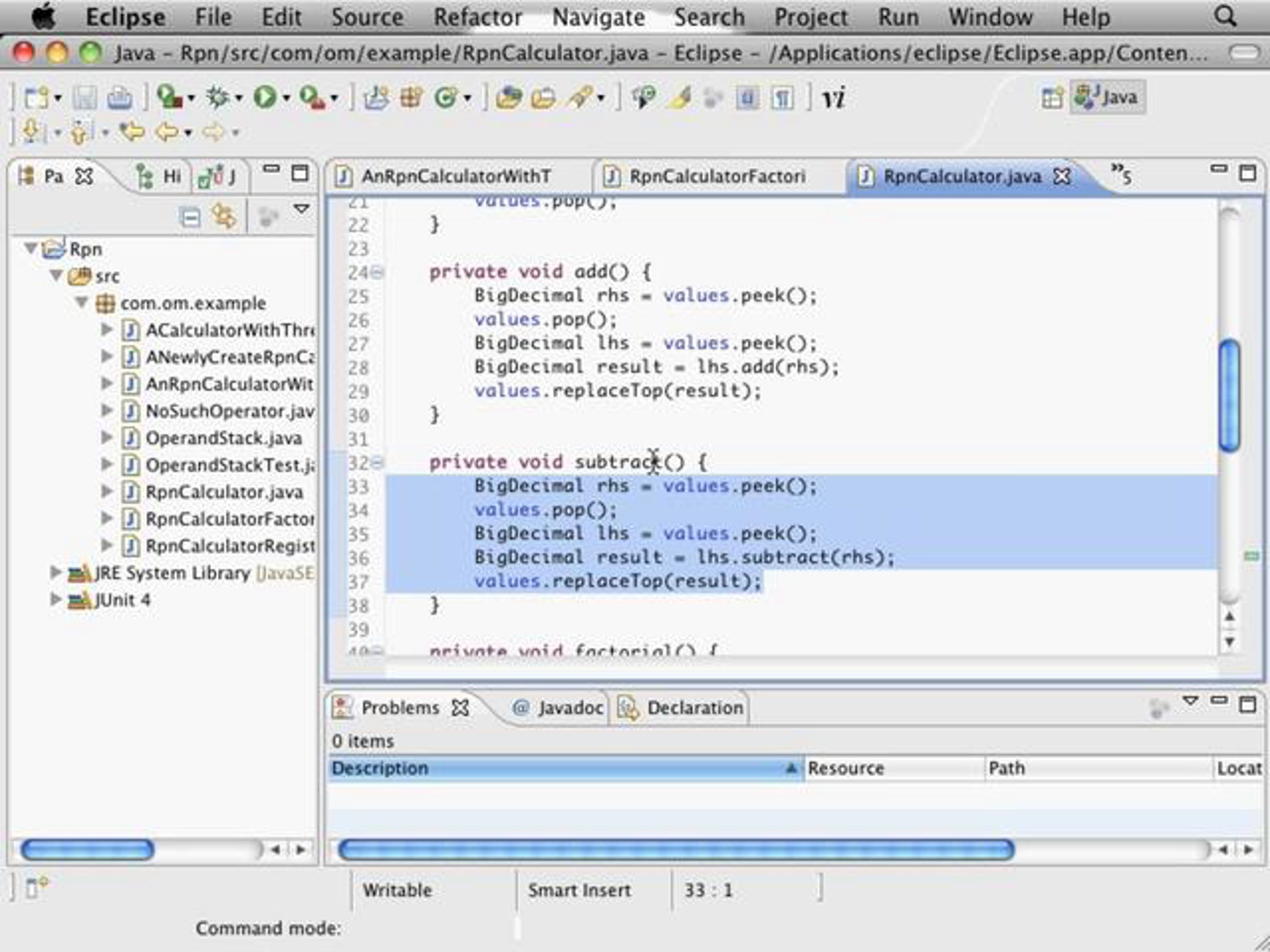Viewport: 1270px width, 952px height.
Task: Click Package Explorer horizontal scrollbar thumb
Action: click(x=87, y=849)
